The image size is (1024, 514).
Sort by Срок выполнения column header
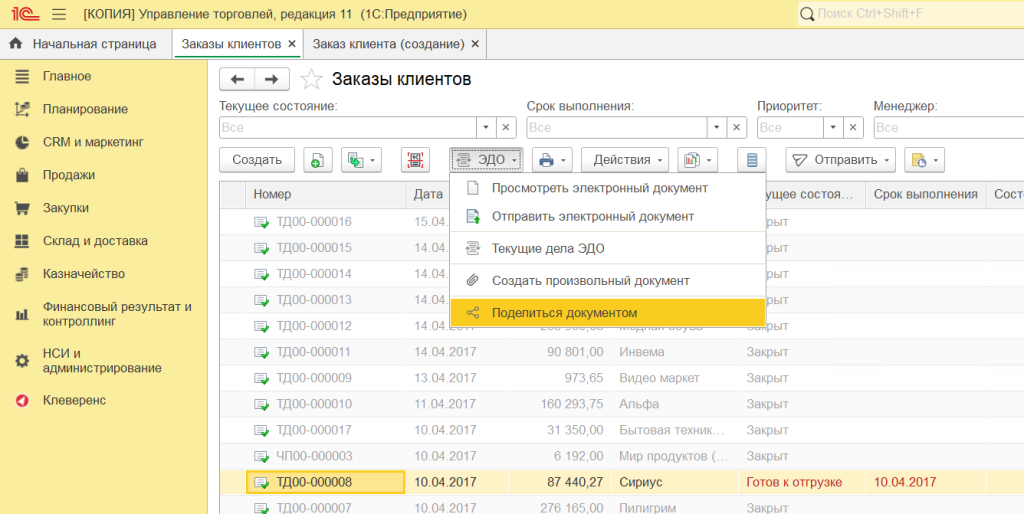coord(925,195)
